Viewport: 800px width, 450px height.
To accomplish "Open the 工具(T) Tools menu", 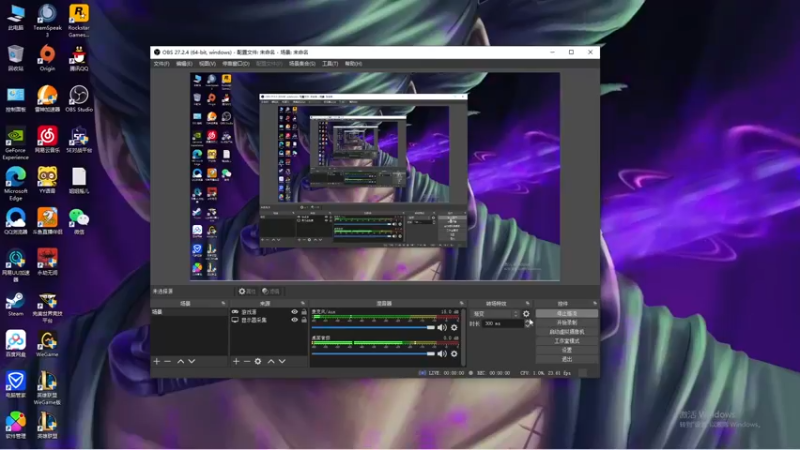I will pyautogui.click(x=330, y=64).
